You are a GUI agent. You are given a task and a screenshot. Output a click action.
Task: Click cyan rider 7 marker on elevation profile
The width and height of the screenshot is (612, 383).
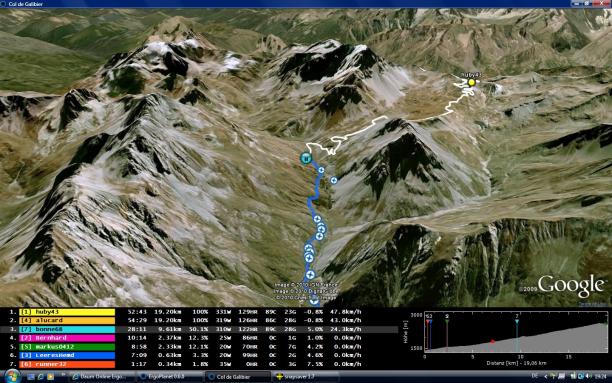pyautogui.click(x=517, y=321)
